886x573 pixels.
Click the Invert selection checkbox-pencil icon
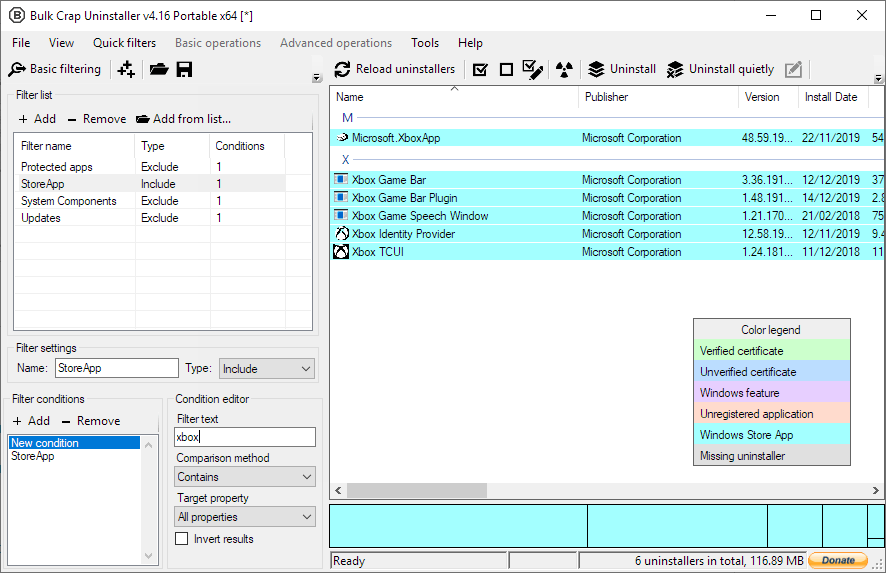[533, 70]
